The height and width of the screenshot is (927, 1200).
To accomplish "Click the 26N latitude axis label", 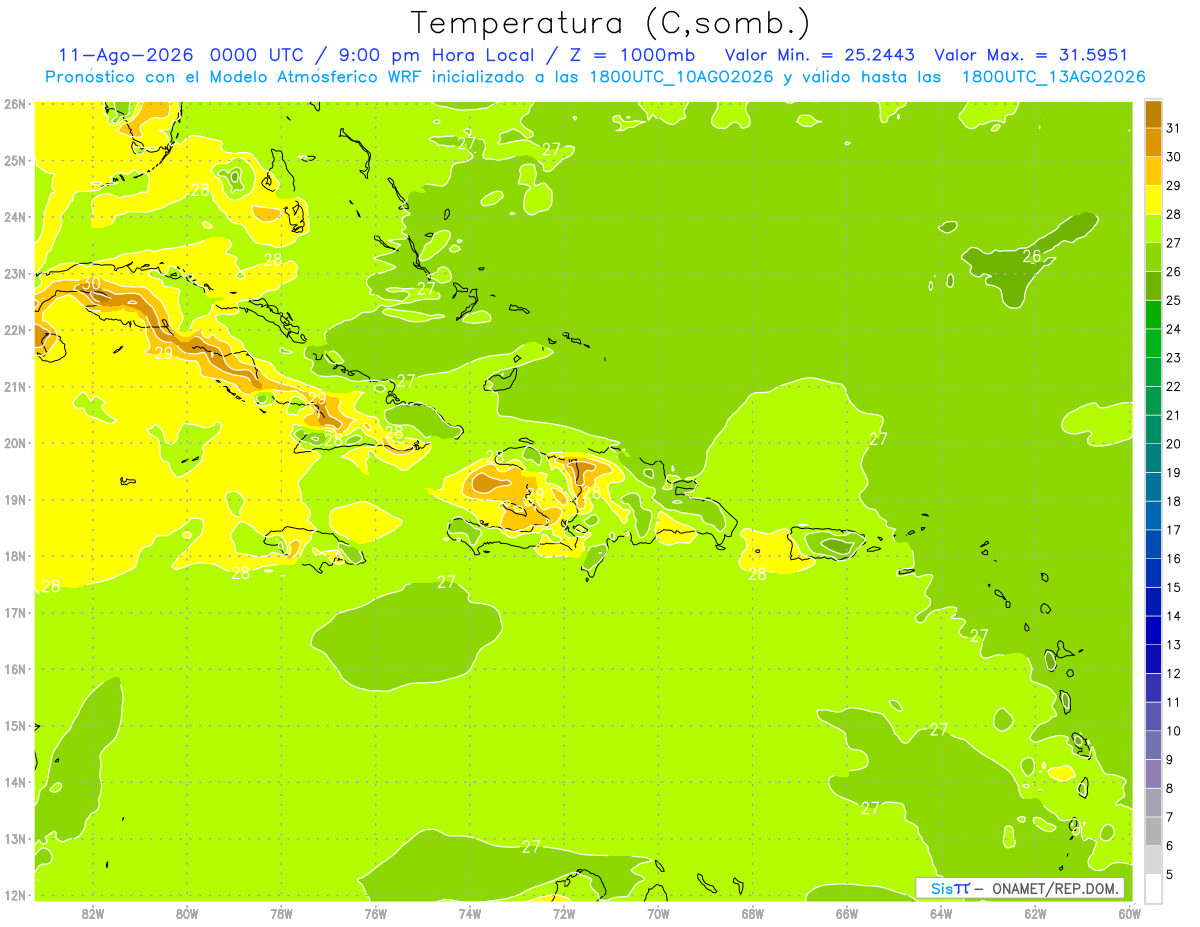I will coord(15,104).
